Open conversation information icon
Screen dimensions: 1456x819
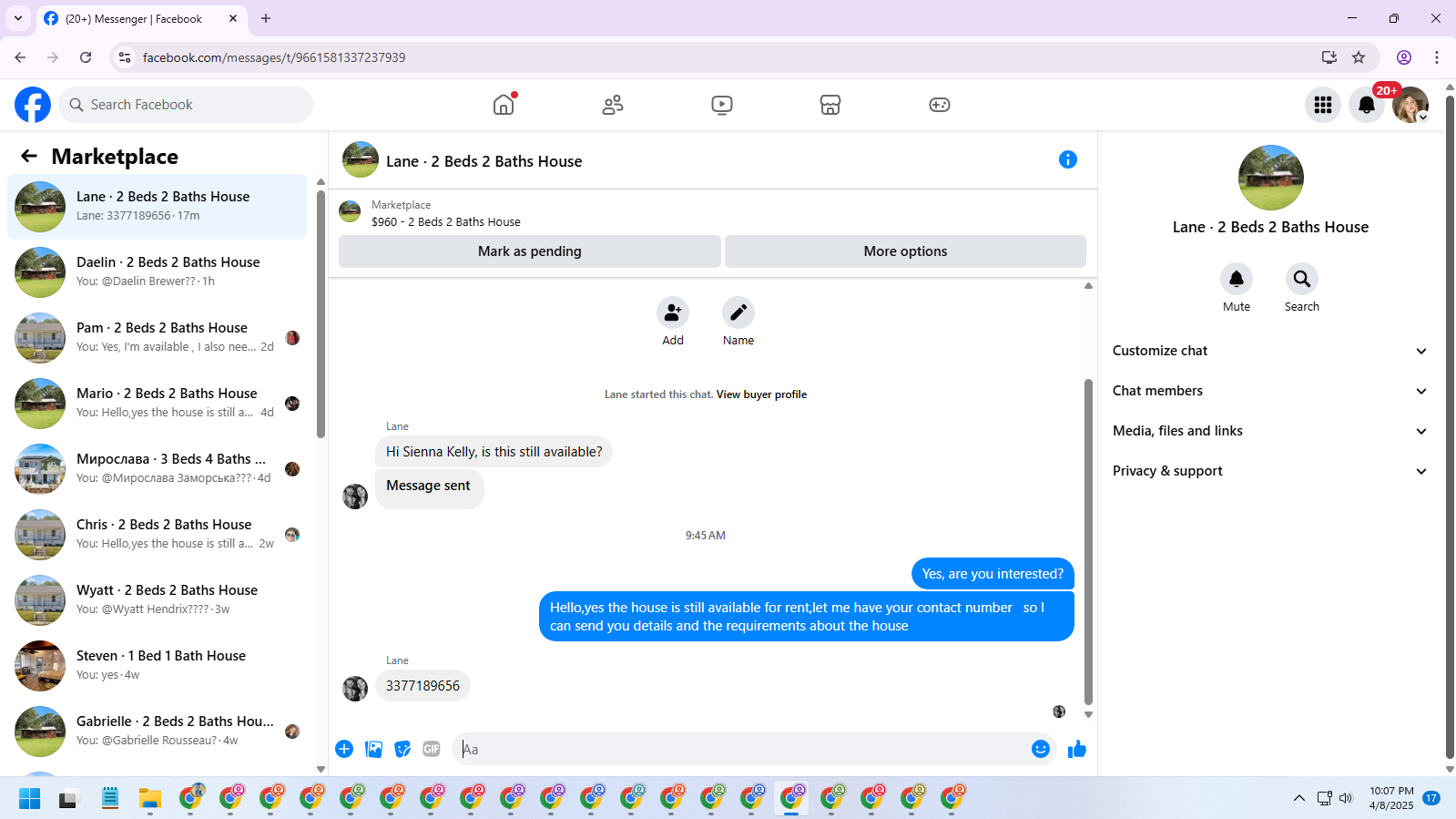(x=1068, y=159)
